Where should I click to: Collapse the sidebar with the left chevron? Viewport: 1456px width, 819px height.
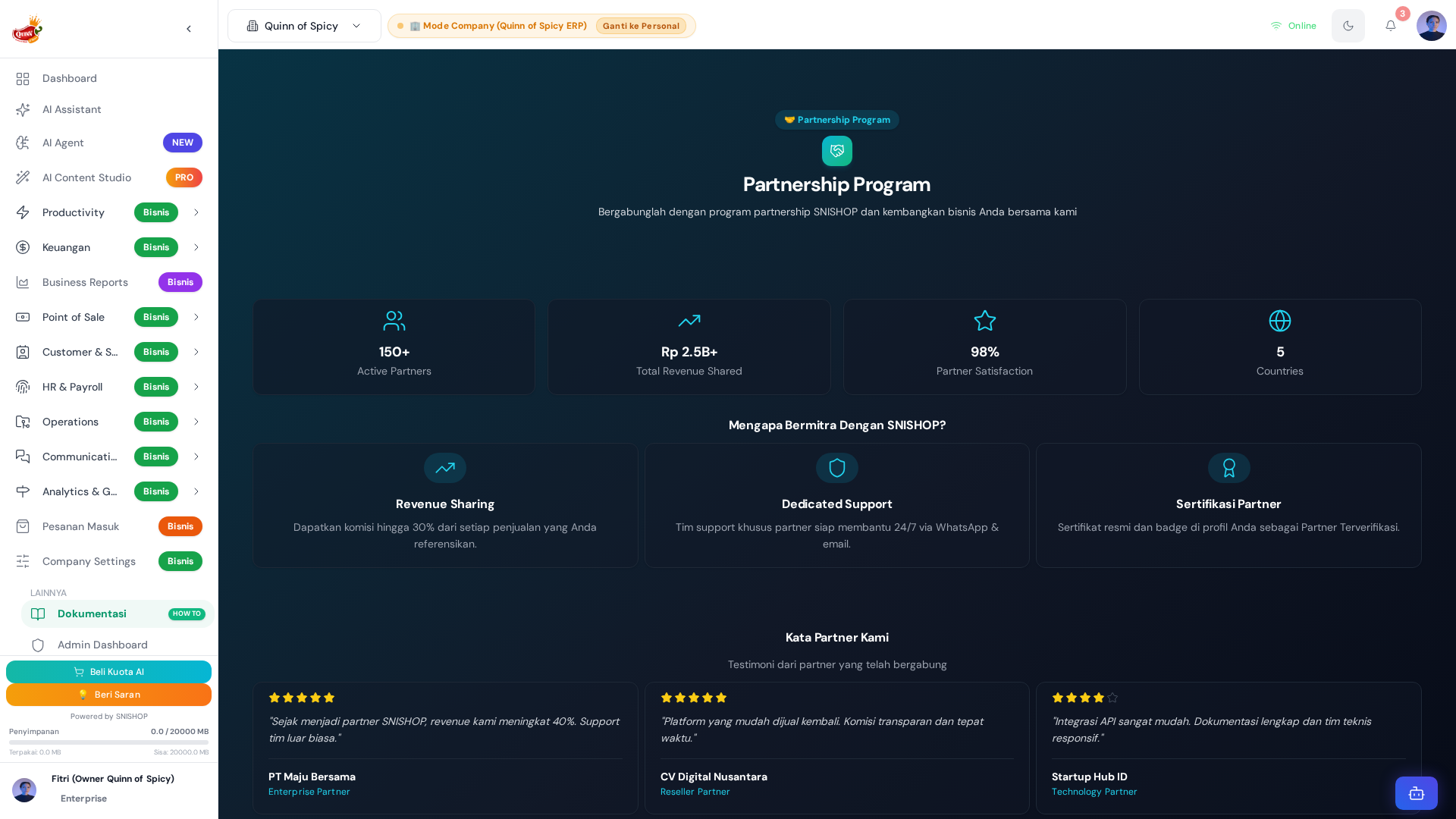[x=189, y=29]
